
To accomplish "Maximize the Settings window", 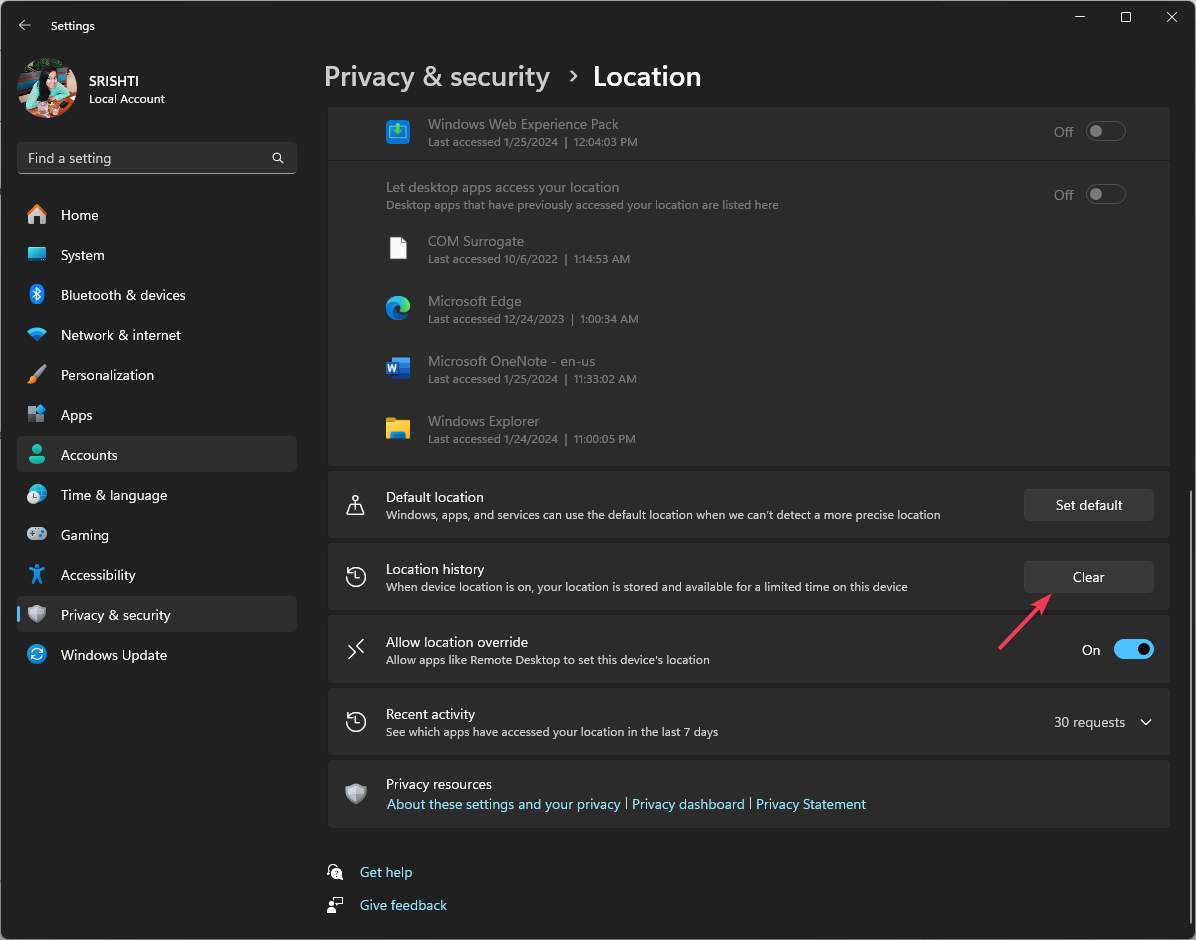I will pyautogui.click(x=1126, y=18).
